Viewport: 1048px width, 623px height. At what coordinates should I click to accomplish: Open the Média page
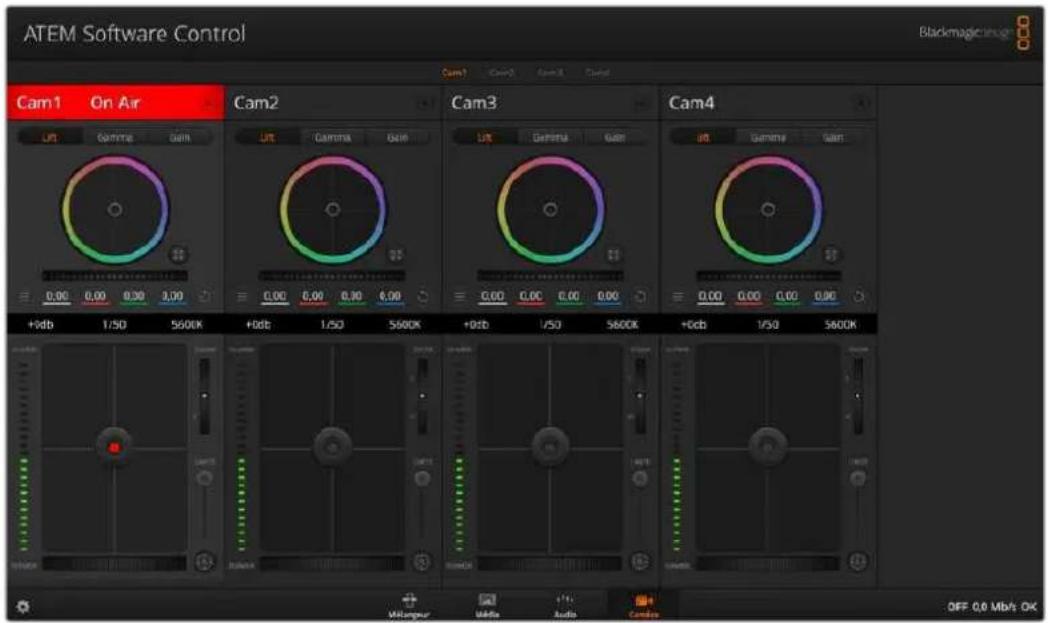click(x=487, y=606)
